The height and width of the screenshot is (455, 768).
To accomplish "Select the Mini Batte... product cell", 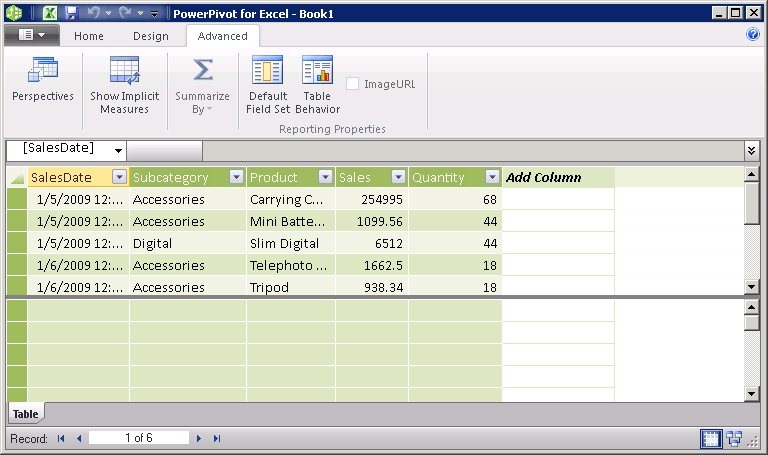I will 291,221.
